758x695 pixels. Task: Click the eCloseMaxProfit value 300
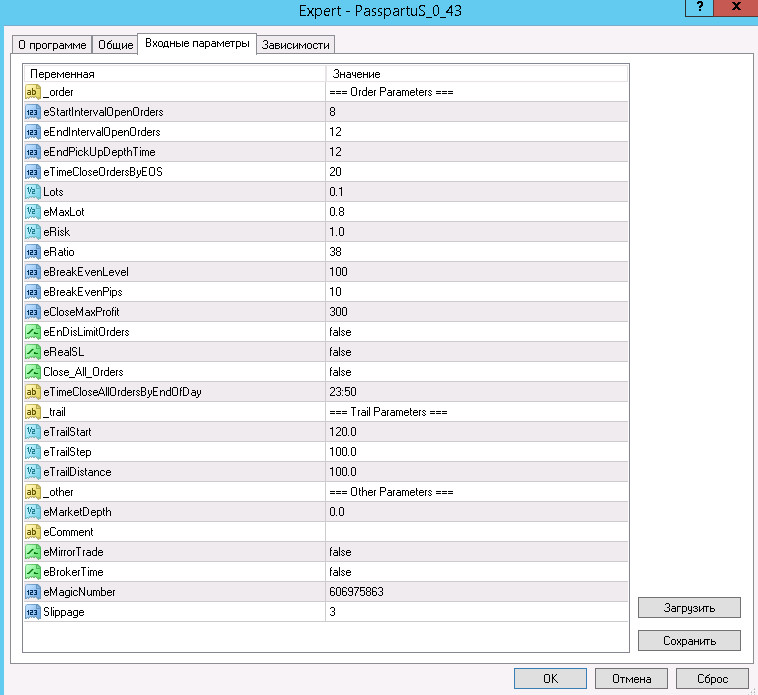point(338,312)
